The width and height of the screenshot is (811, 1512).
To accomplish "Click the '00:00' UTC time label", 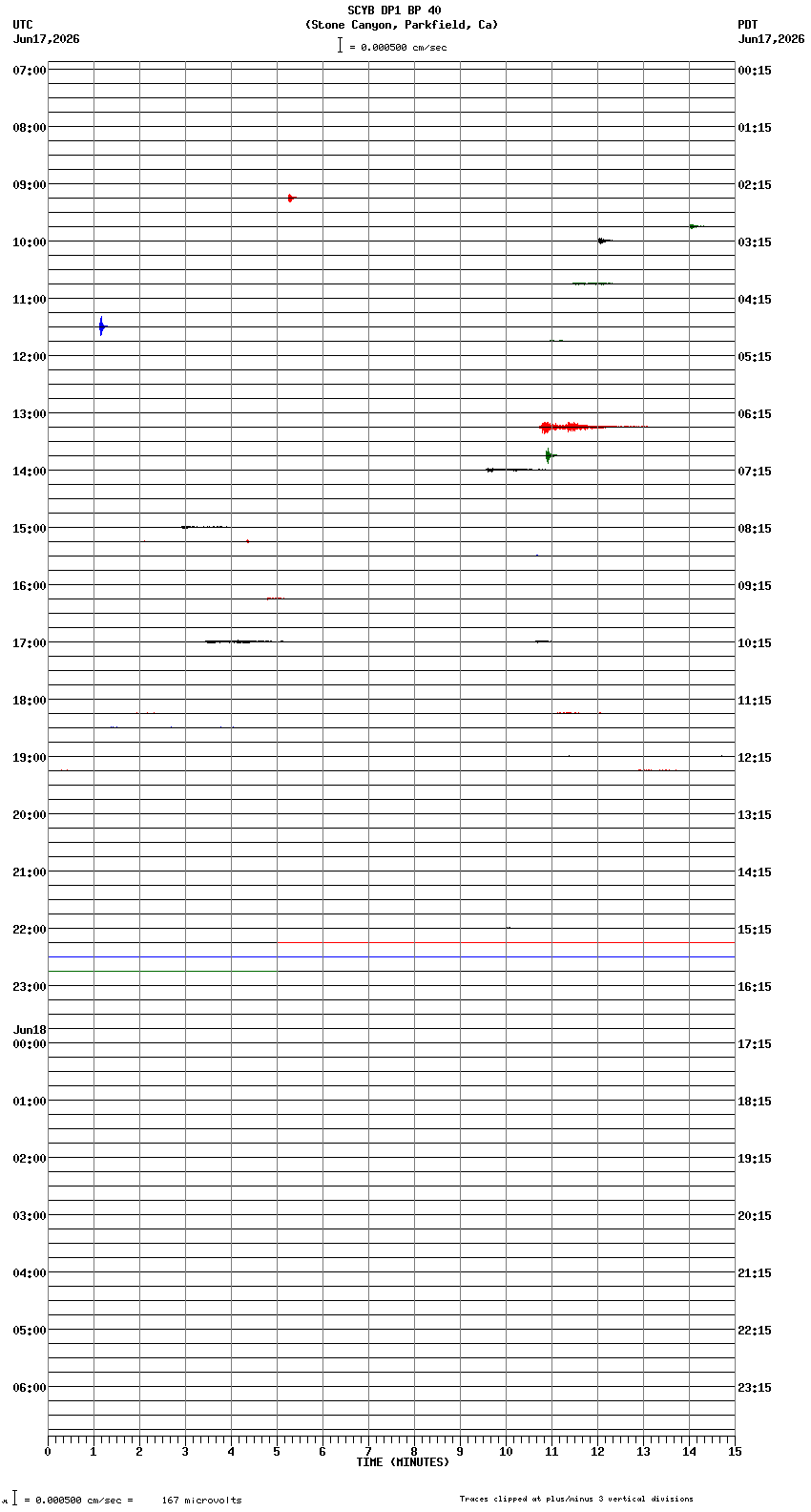I will click(x=29, y=1044).
